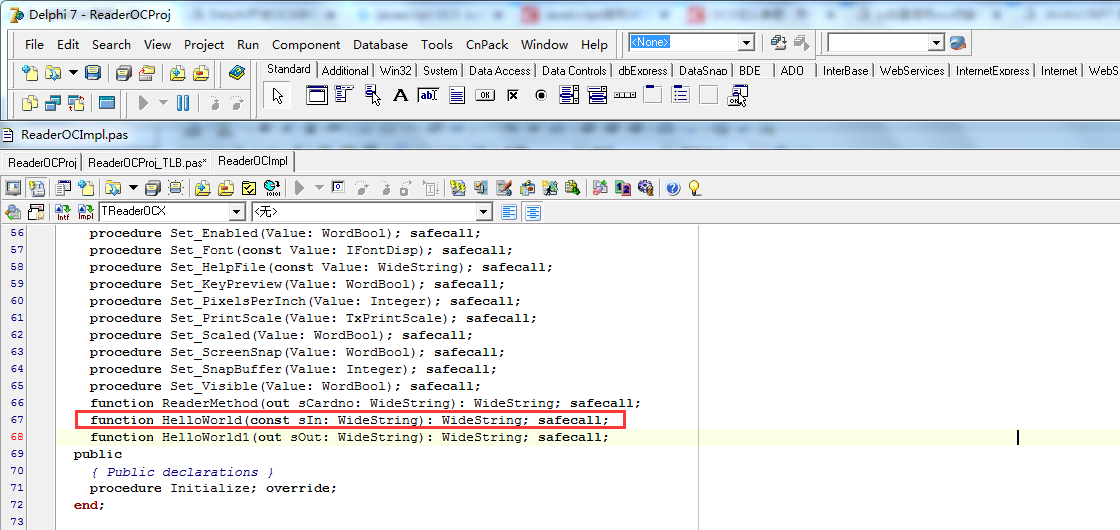The width and height of the screenshot is (1120, 530).
Task: Toggle between form and unit icon
Action: pos(76,104)
